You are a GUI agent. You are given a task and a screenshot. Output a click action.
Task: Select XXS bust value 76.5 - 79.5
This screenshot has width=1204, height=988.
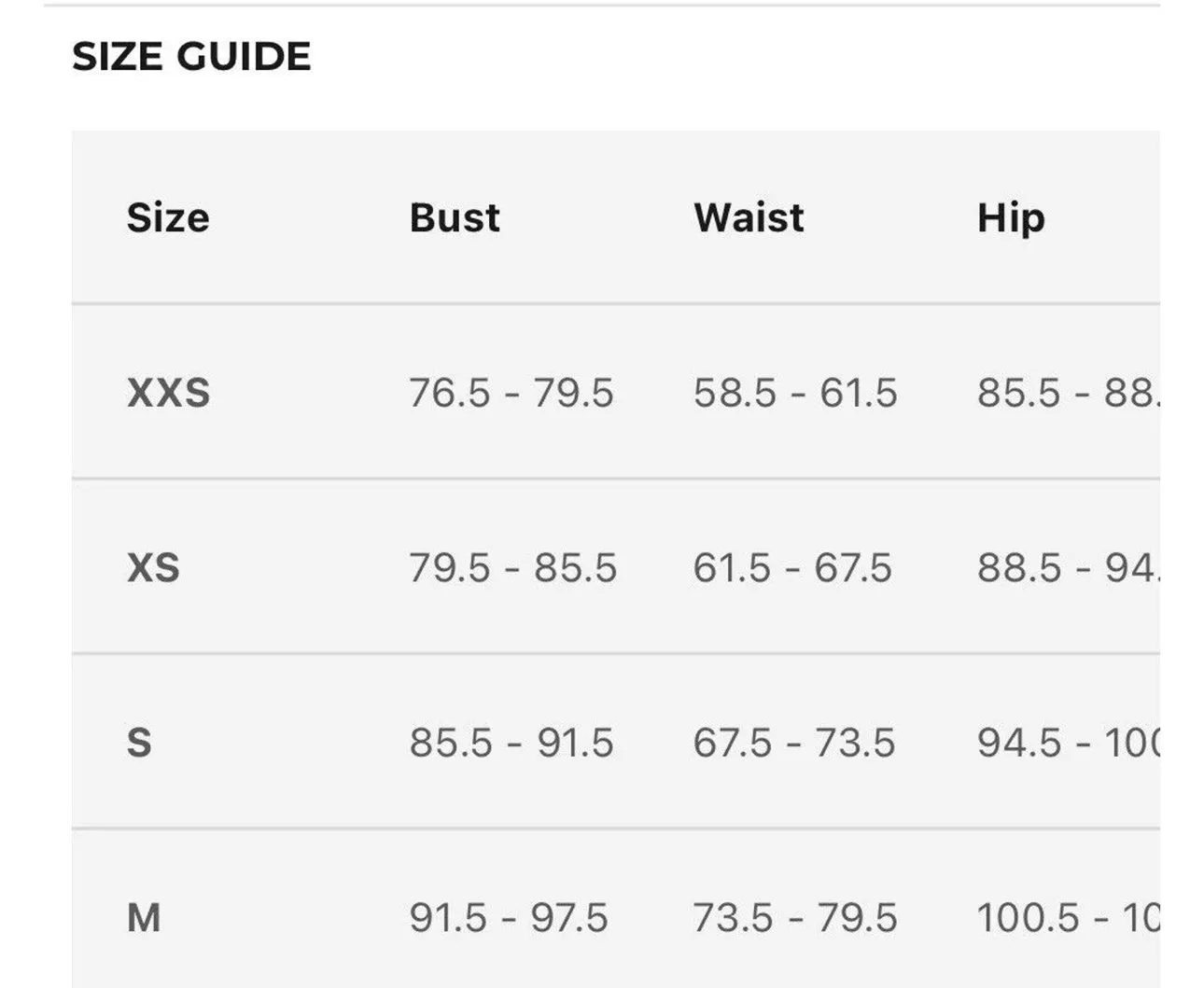511,393
